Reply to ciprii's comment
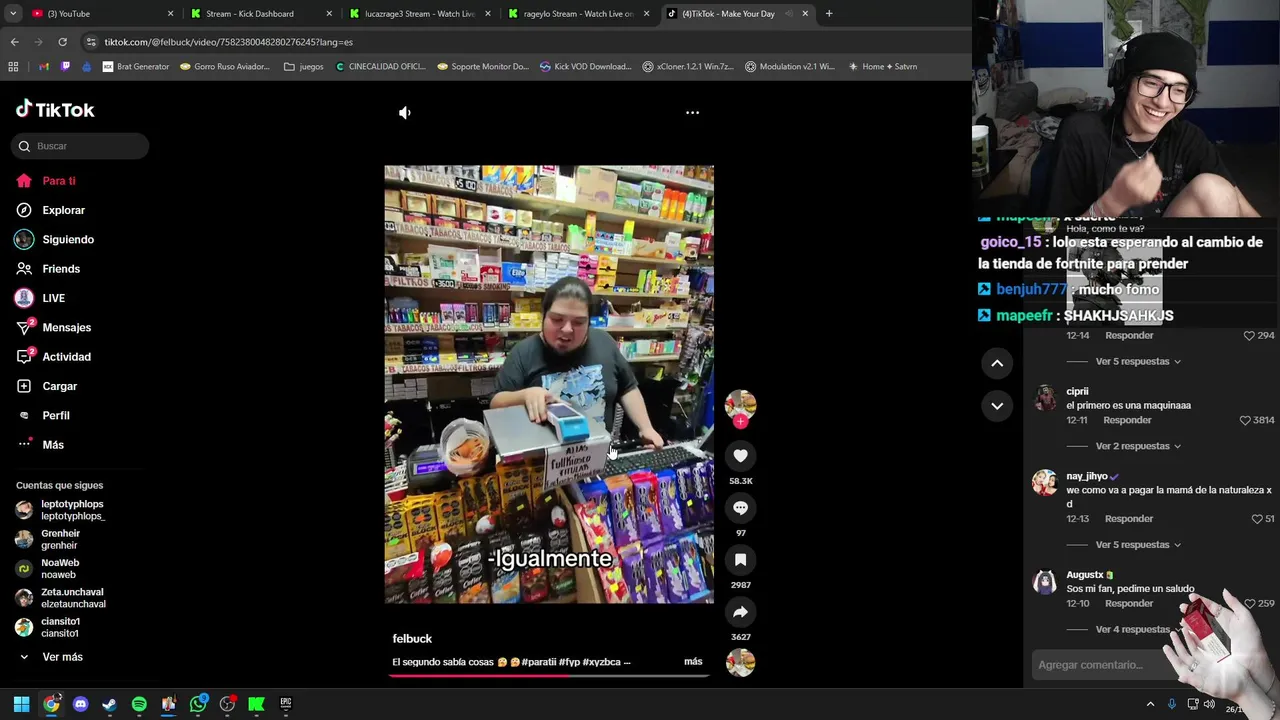This screenshot has width=1280, height=720. (1127, 420)
